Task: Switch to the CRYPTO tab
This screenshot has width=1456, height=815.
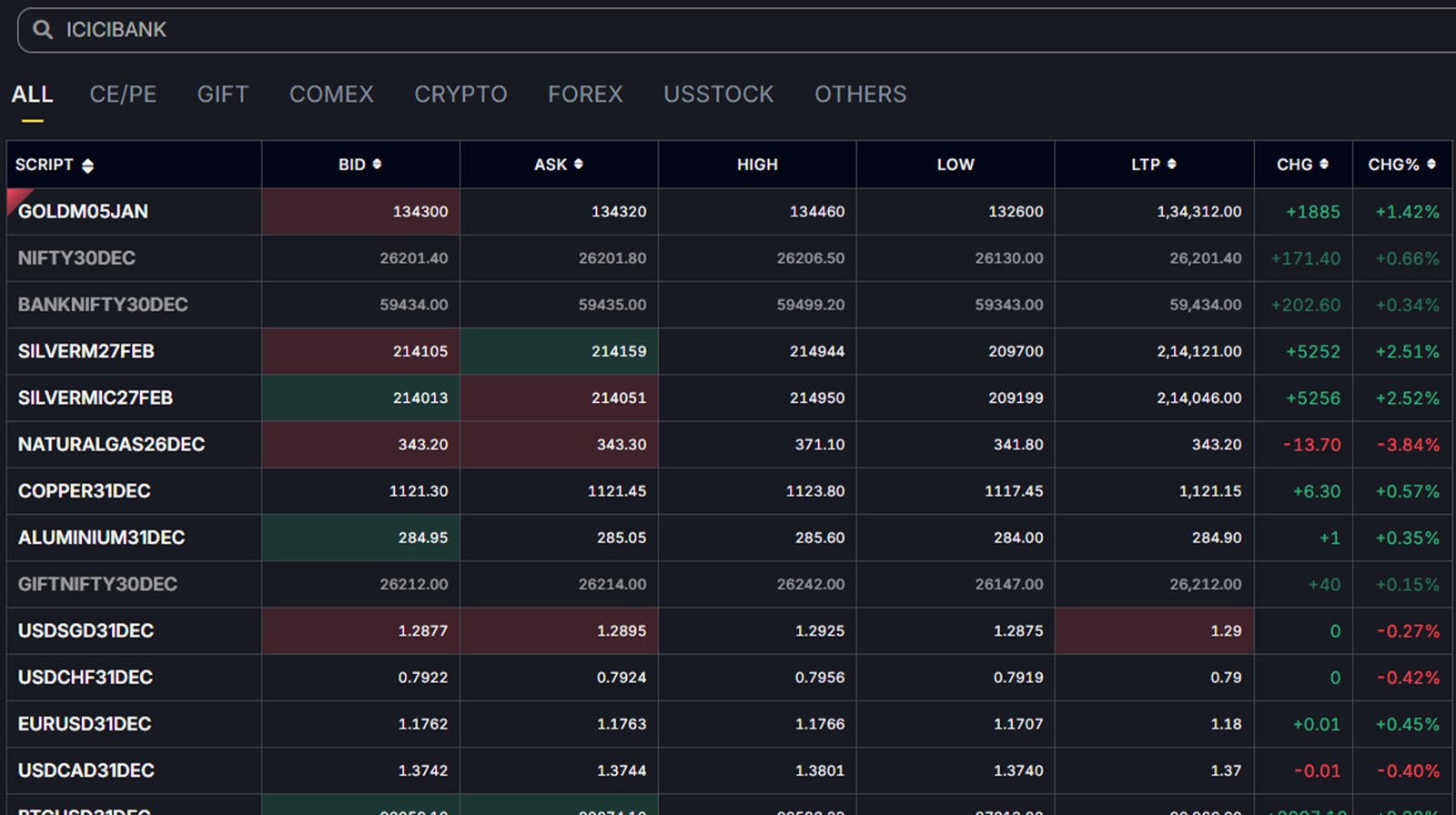Action: (460, 95)
